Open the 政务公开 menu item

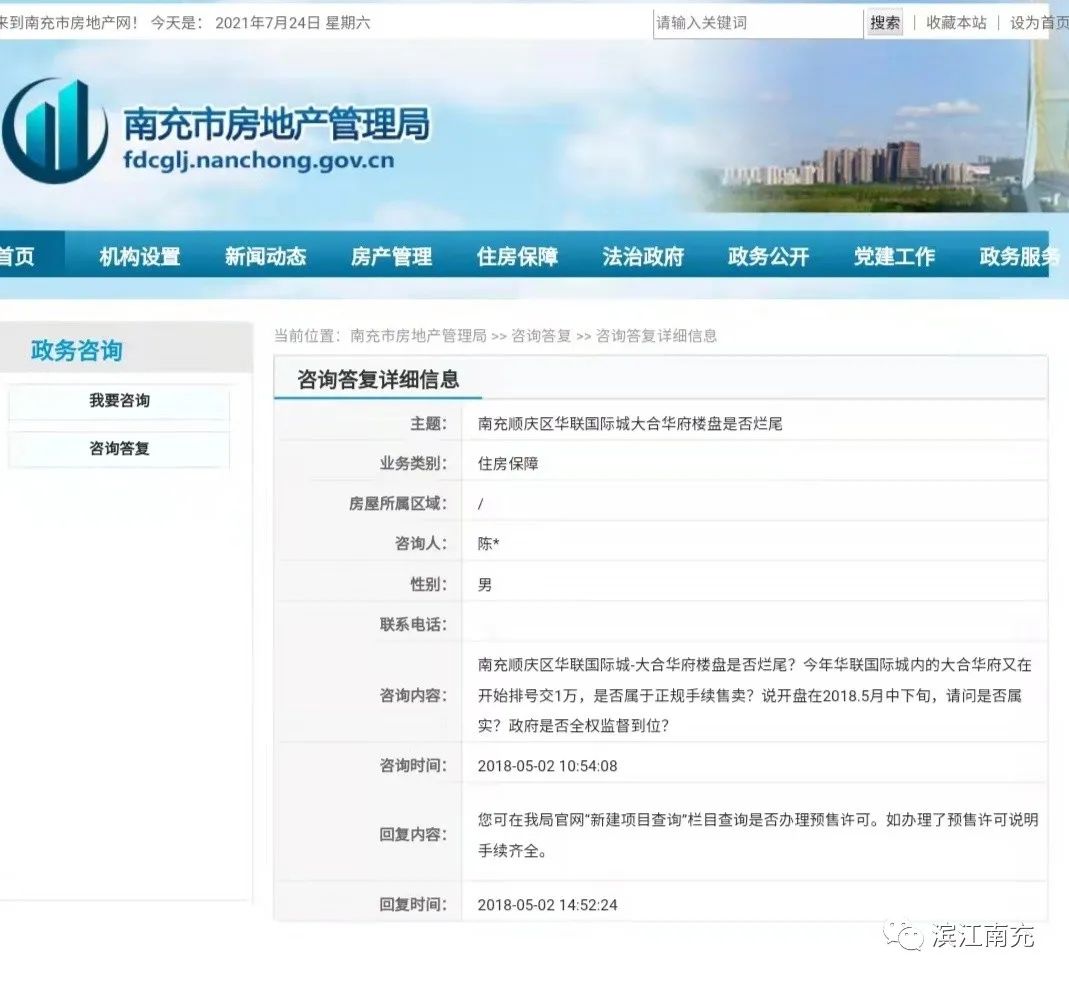click(768, 257)
